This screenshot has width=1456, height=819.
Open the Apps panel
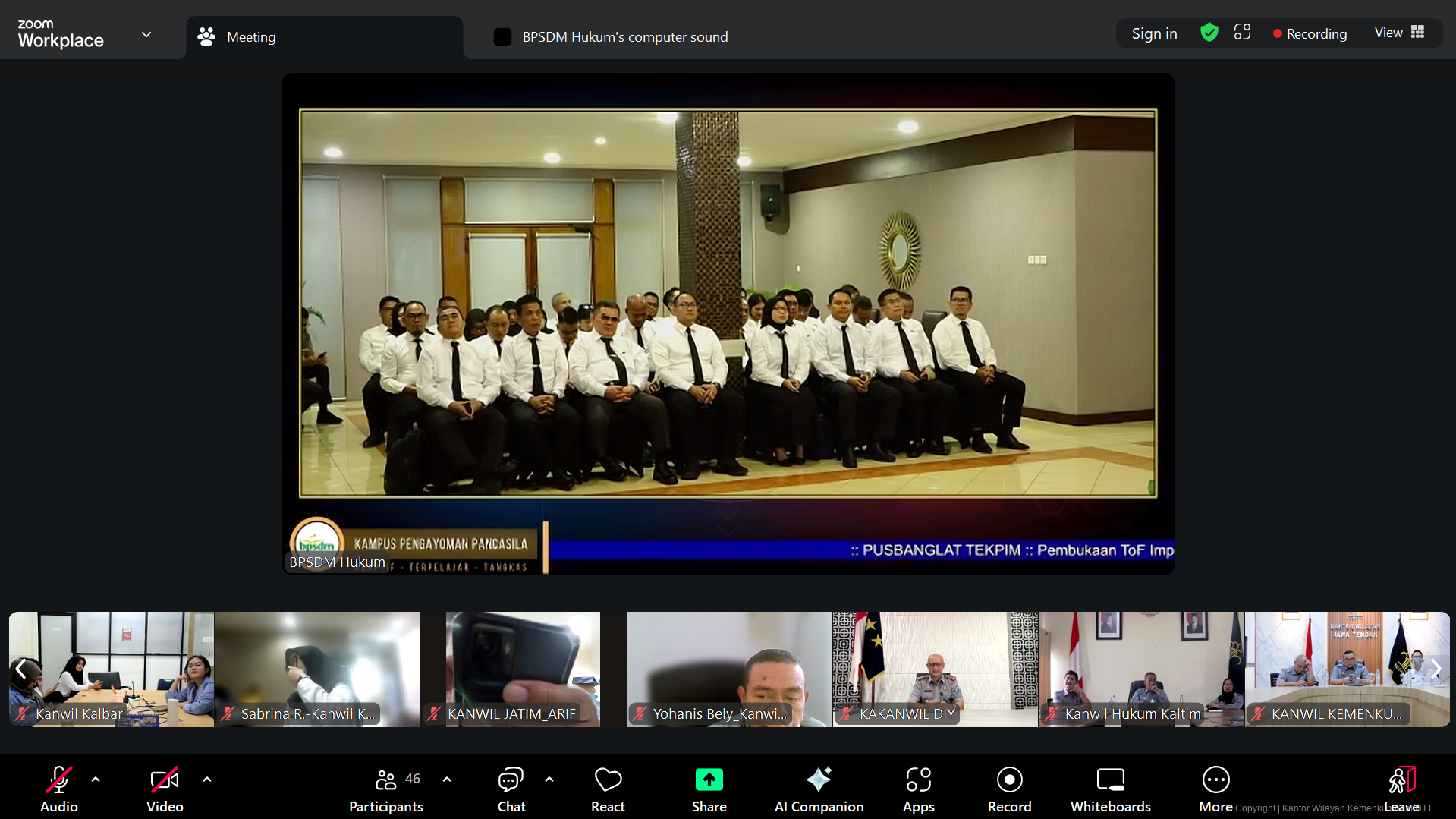pyautogui.click(x=918, y=789)
